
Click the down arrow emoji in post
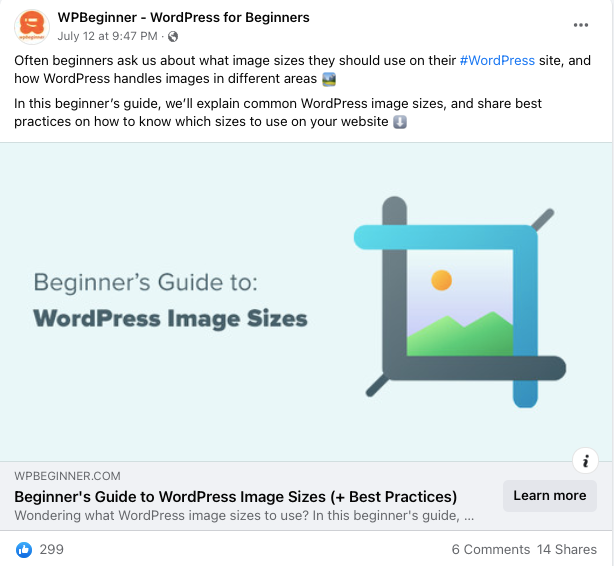[x=400, y=122]
